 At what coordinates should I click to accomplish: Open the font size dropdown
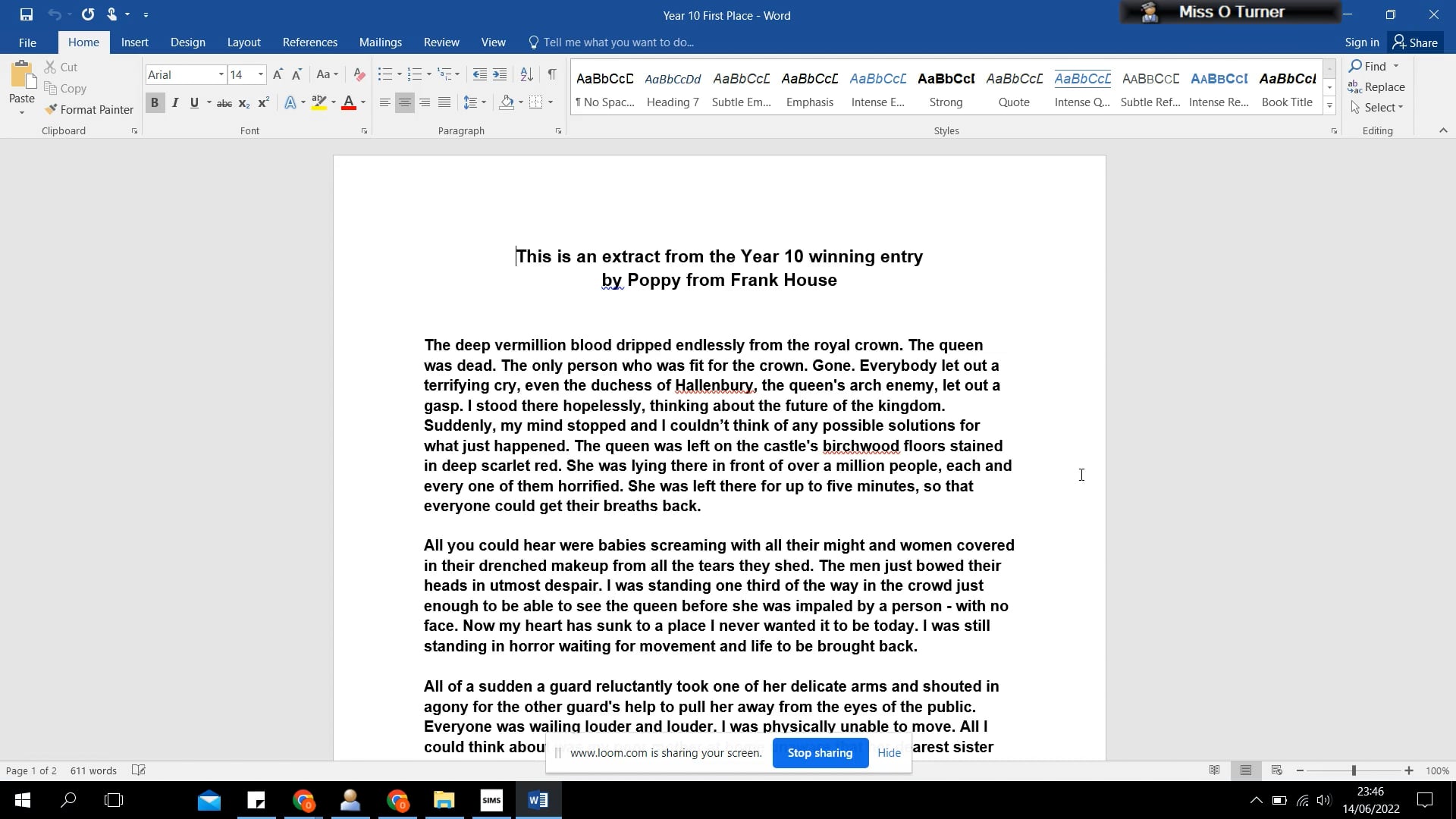(260, 74)
